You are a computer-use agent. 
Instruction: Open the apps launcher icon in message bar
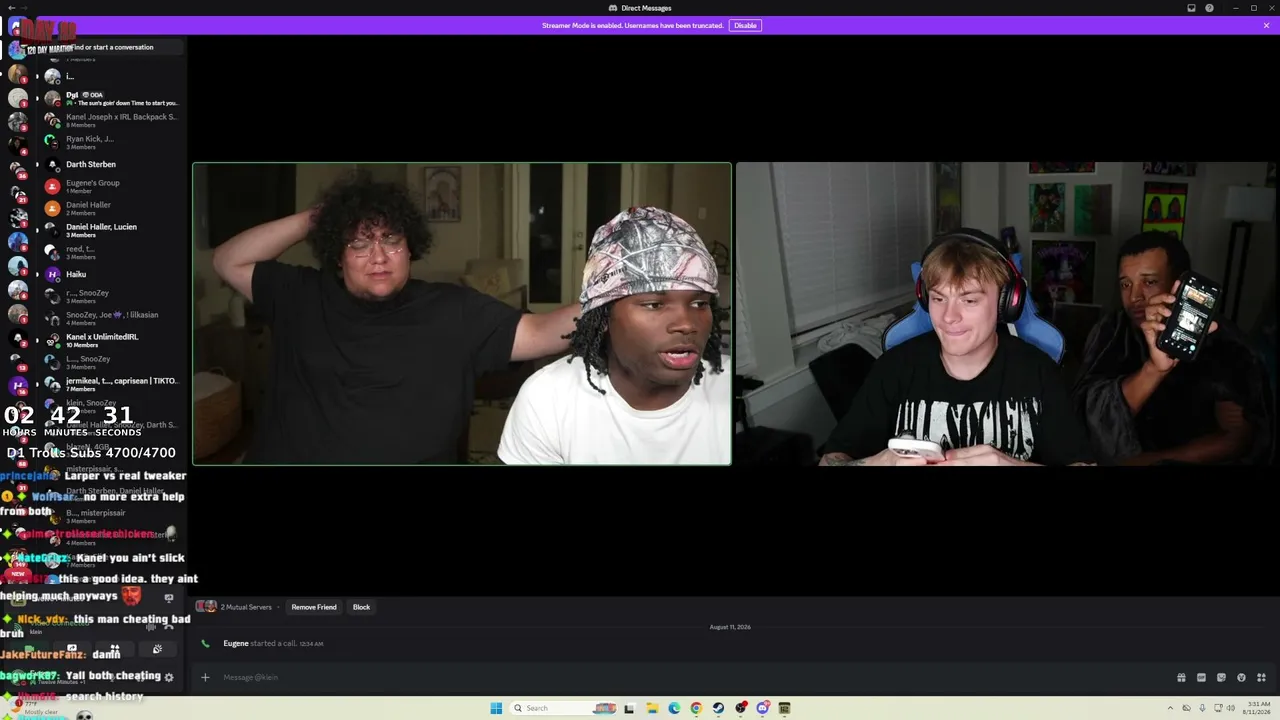point(1261,677)
